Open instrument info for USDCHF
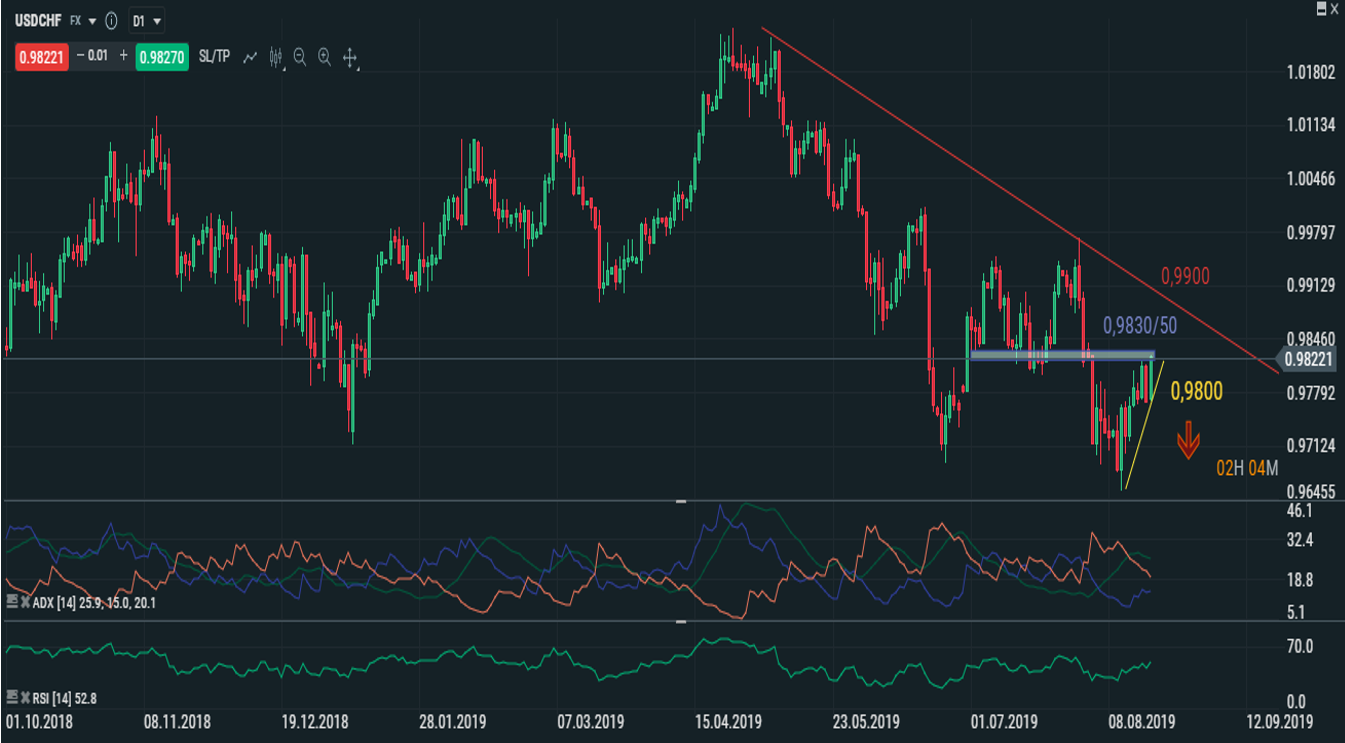Screen dimensions: 1345x743 111,20
